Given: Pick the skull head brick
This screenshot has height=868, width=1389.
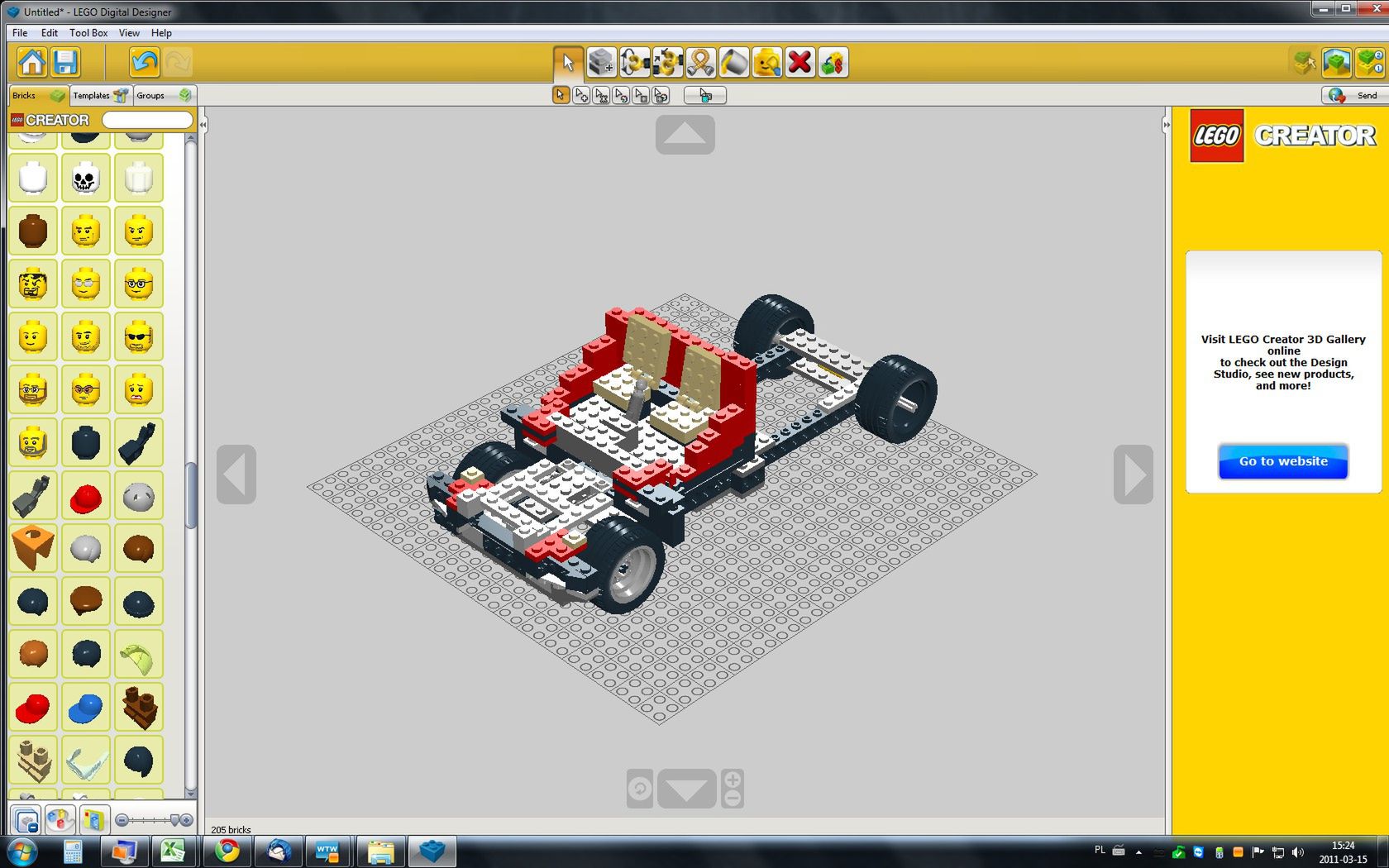Looking at the screenshot, I should [x=85, y=178].
